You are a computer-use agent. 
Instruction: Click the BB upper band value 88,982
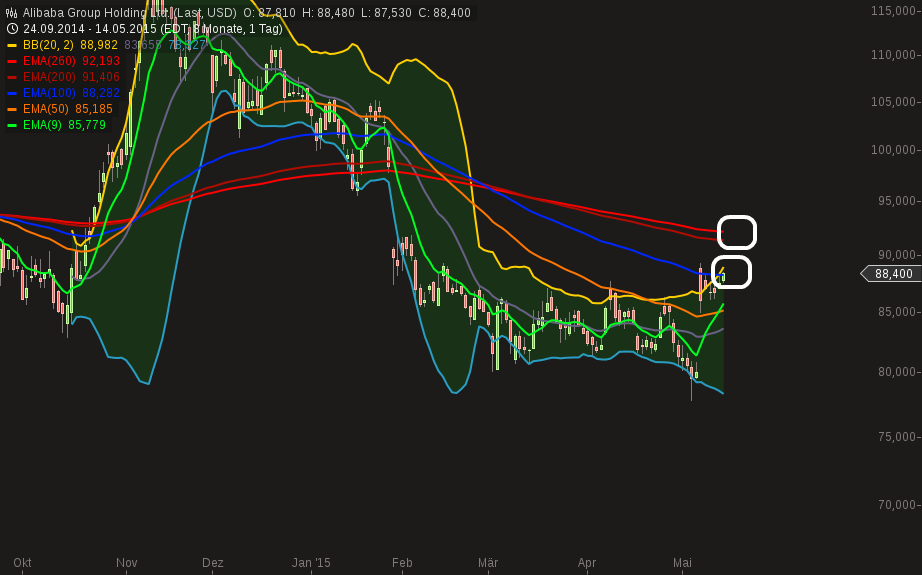(x=99, y=45)
